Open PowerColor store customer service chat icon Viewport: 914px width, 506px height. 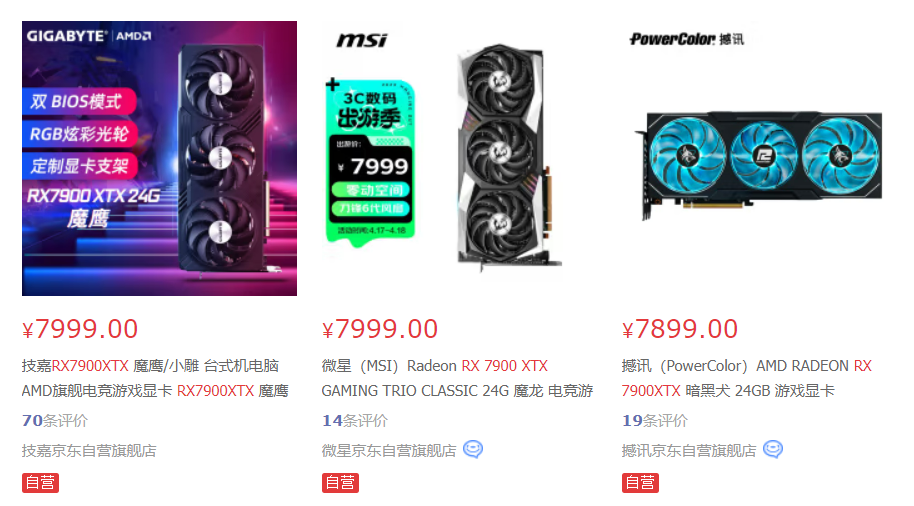pos(773,449)
